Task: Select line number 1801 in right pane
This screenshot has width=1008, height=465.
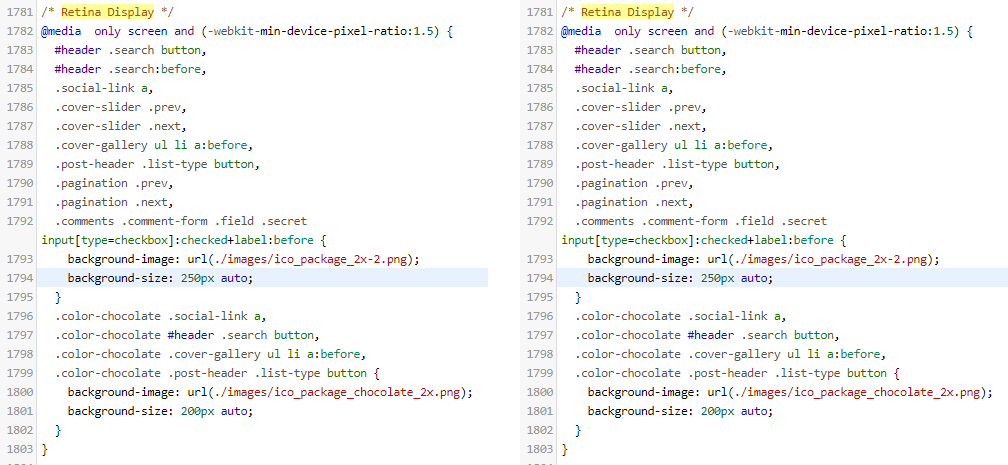Action: pos(539,411)
